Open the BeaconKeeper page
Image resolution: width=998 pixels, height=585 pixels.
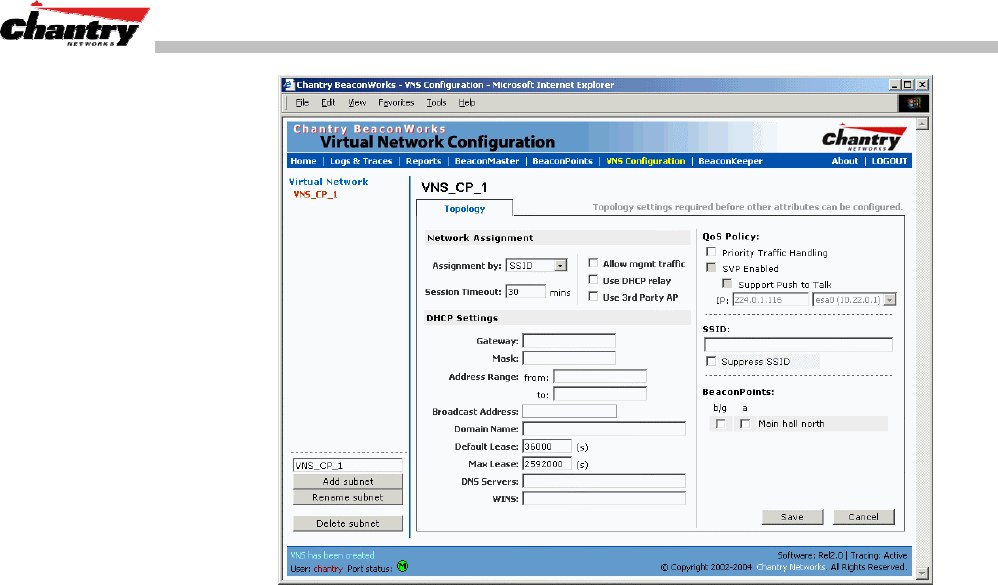[730, 161]
